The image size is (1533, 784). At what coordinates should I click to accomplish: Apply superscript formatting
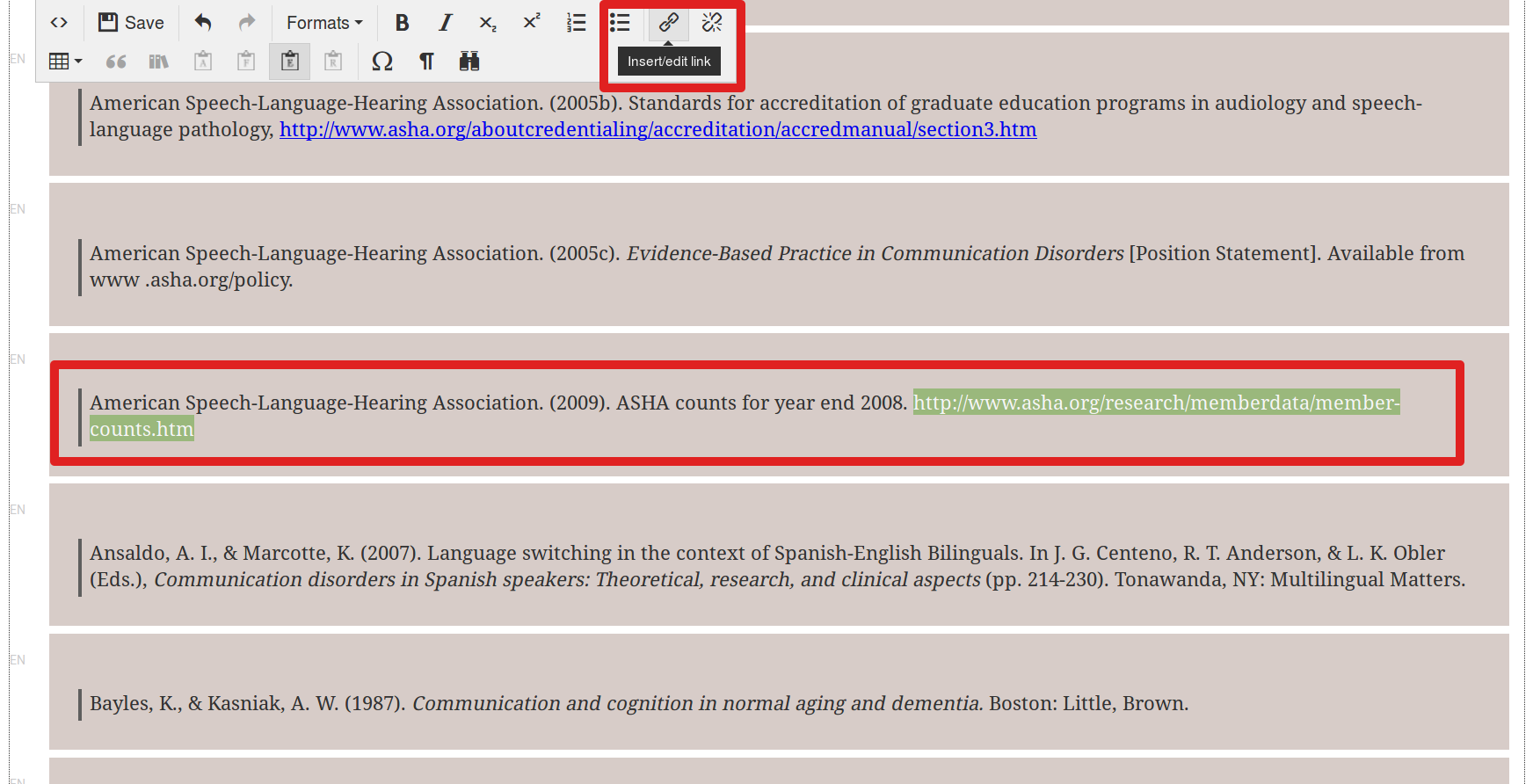532,23
